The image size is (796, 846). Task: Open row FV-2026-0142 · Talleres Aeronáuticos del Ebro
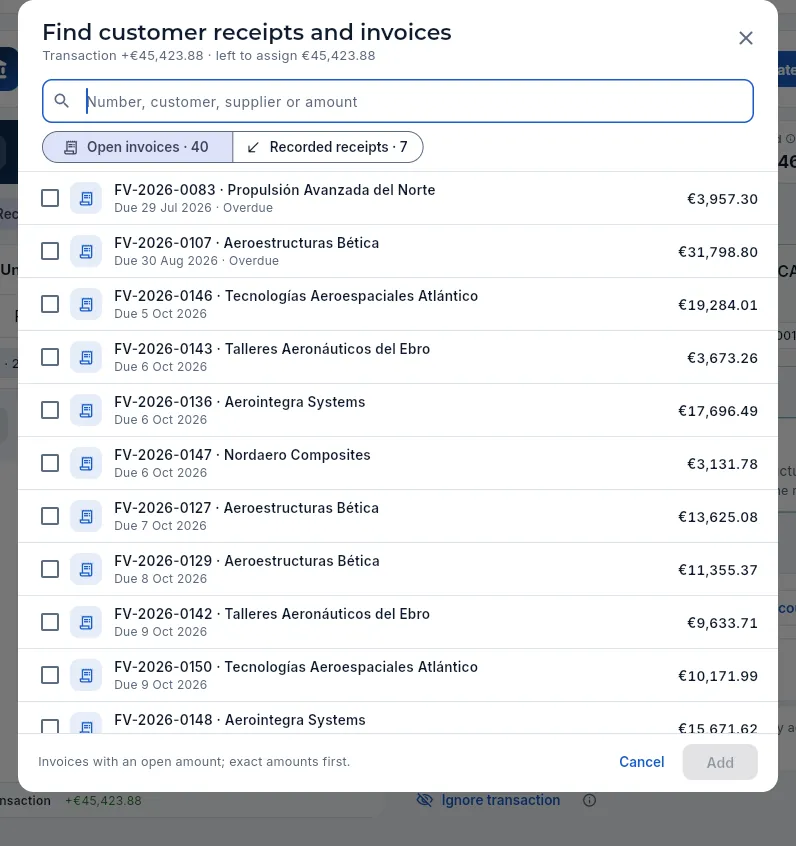click(x=398, y=622)
